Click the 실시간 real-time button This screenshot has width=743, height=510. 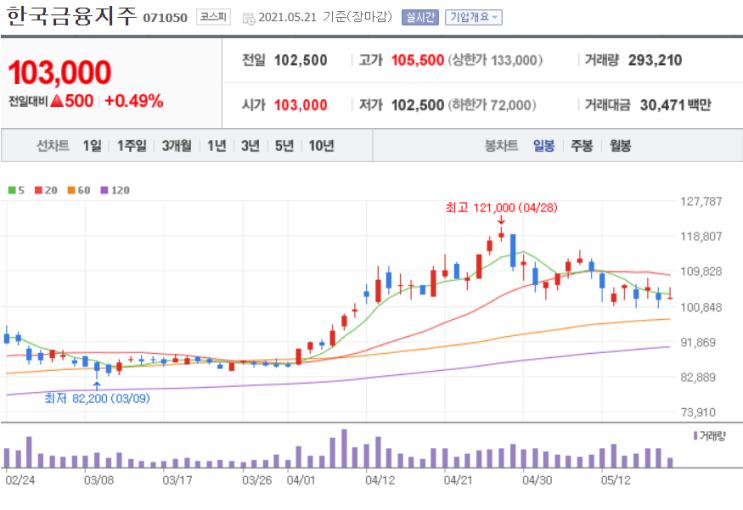(x=420, y=18)
